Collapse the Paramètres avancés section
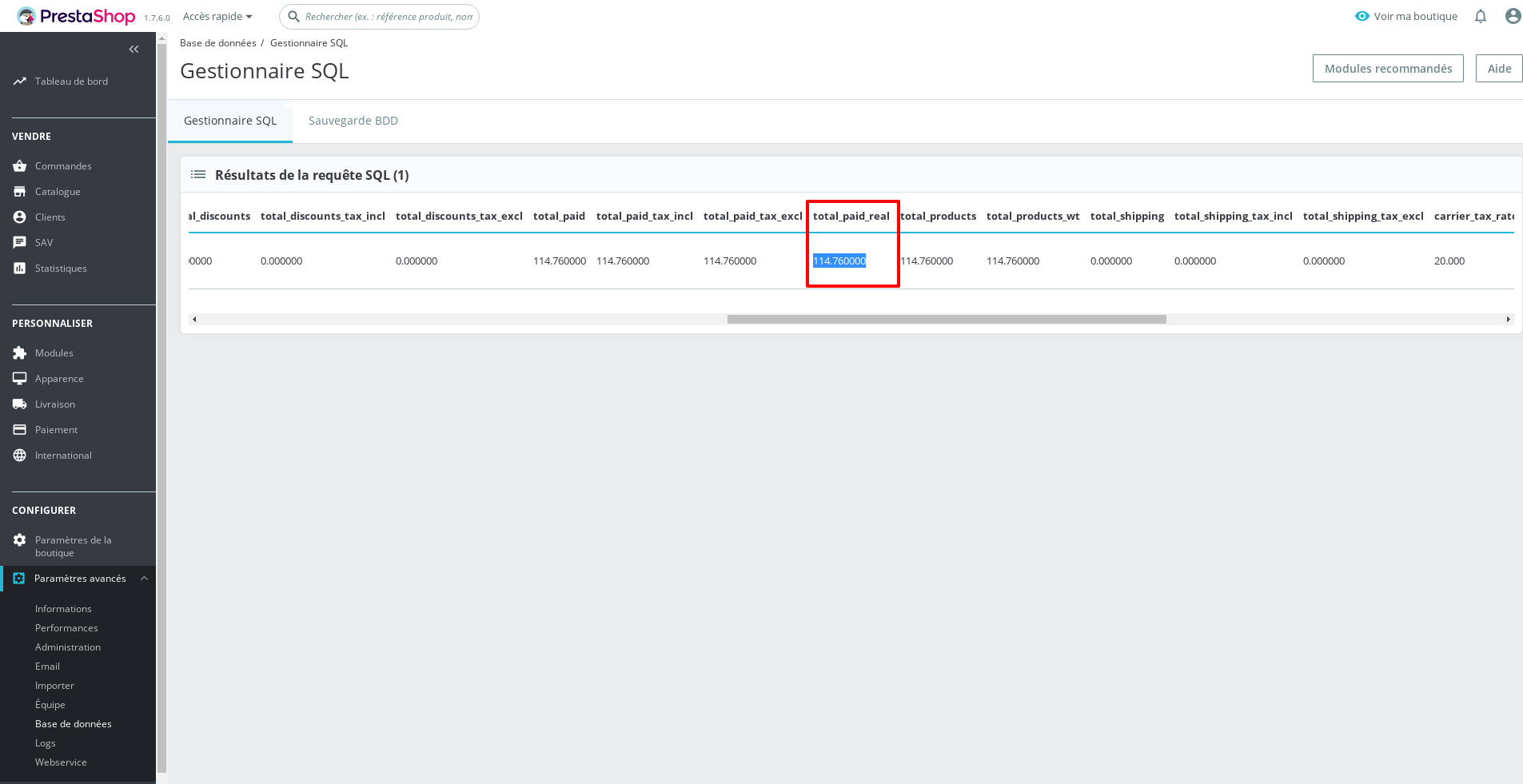1523x784 pixels. [x=145, y=578]
